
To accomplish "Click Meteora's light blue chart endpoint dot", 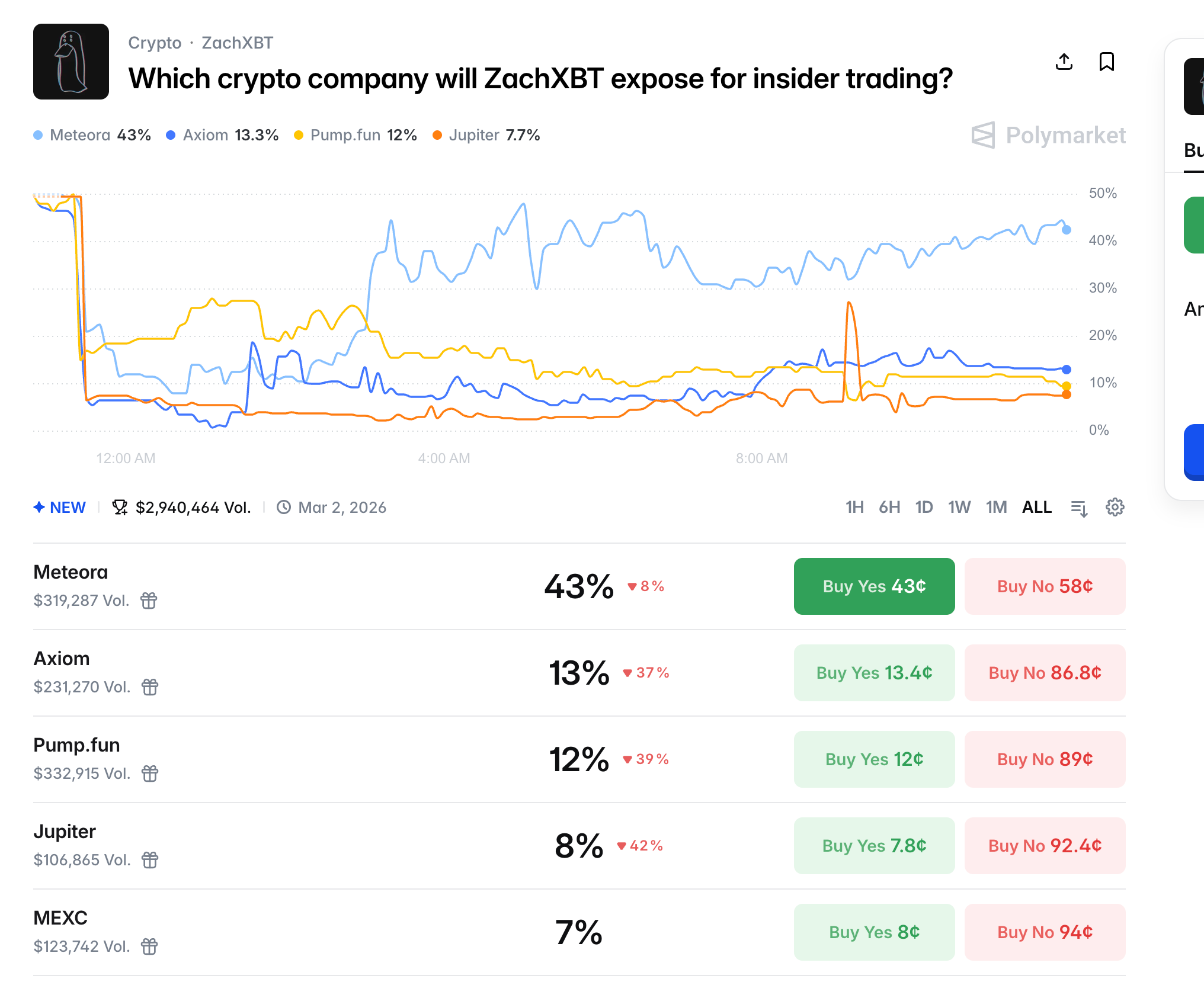I will pos(1067,230).
